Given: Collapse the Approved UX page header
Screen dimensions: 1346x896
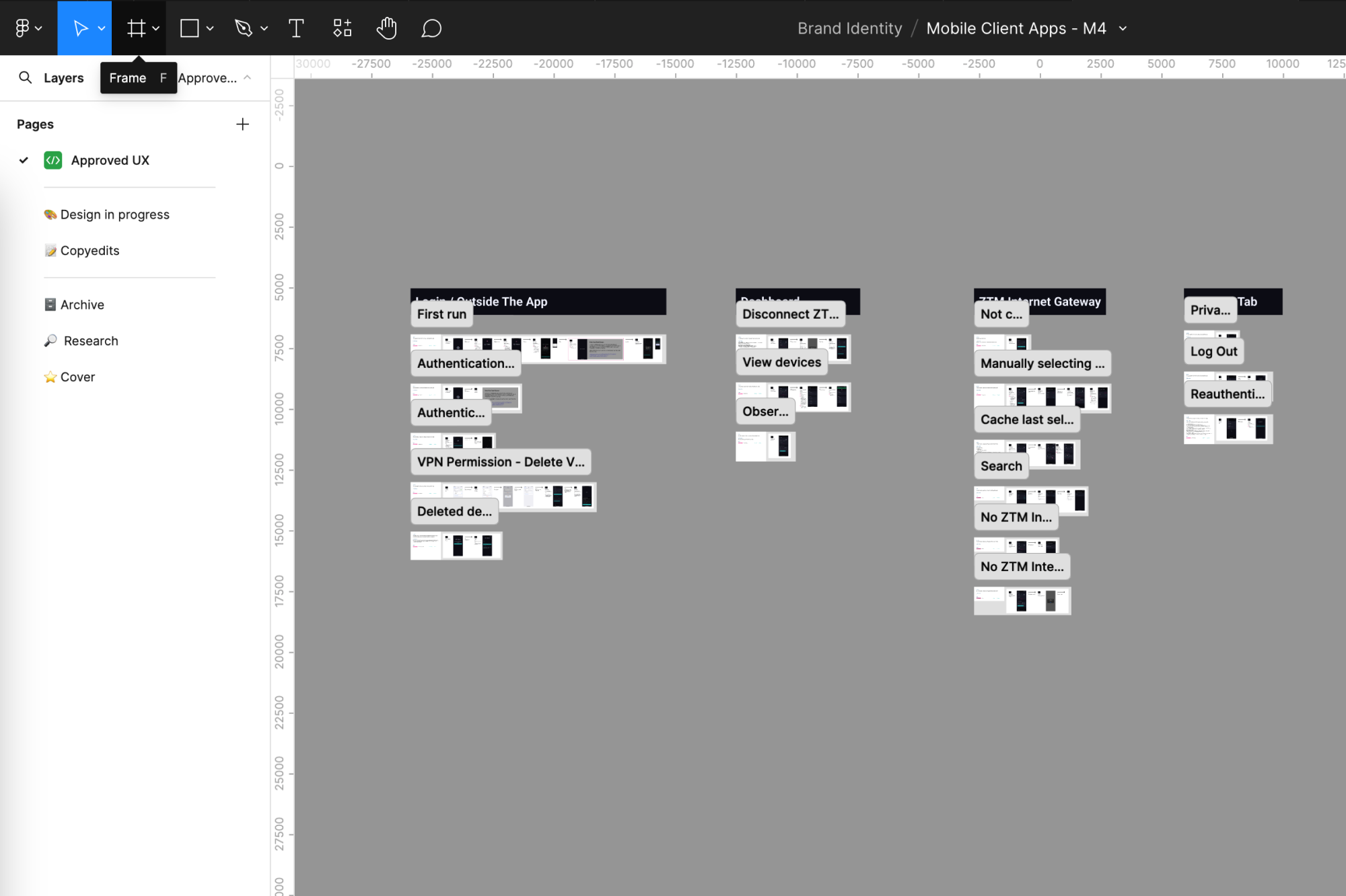Looking at the screenshot, I should (246, 77).
